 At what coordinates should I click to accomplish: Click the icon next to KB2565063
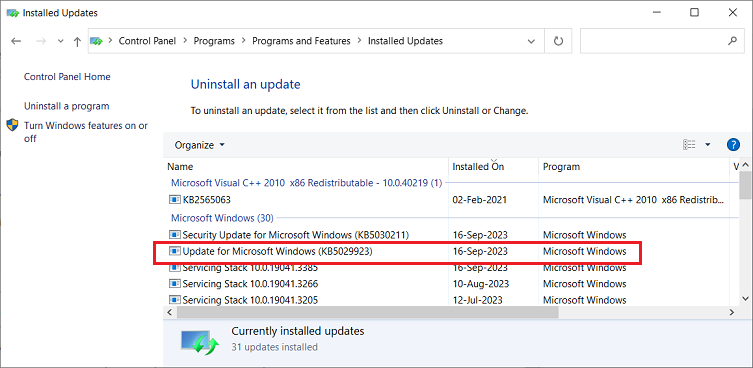[175, 200]
